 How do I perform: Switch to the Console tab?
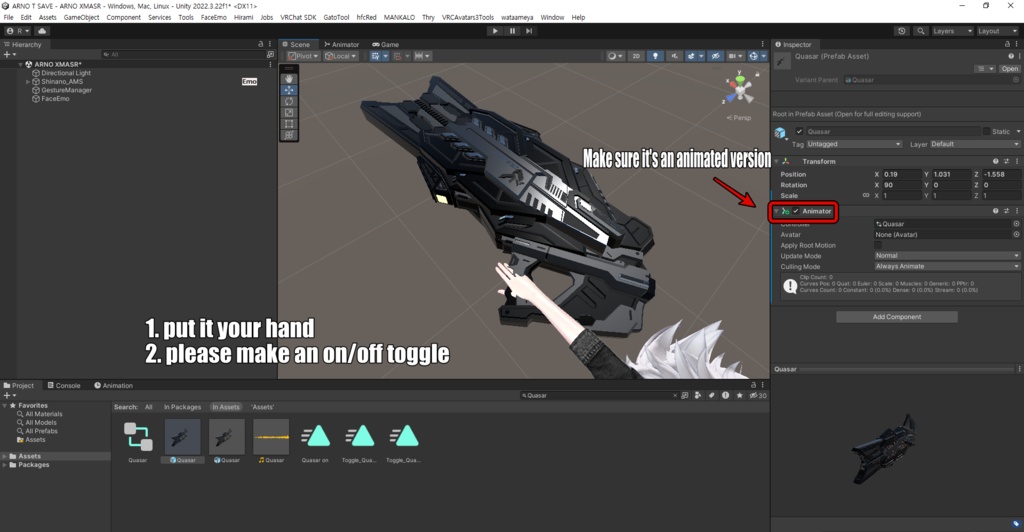tap(64, 386)
